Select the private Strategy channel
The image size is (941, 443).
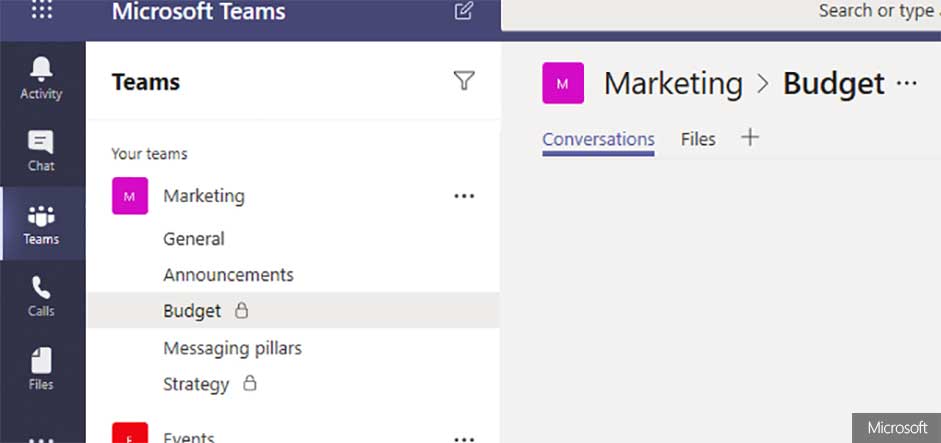click(x=196, y=384)
